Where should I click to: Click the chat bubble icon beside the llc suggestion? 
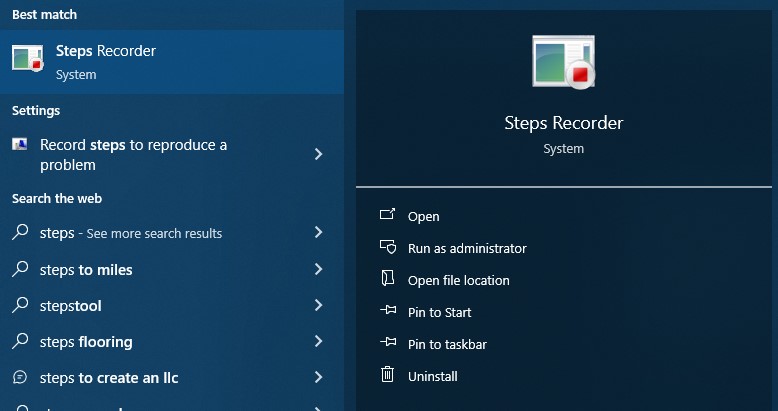click(20, 378)
